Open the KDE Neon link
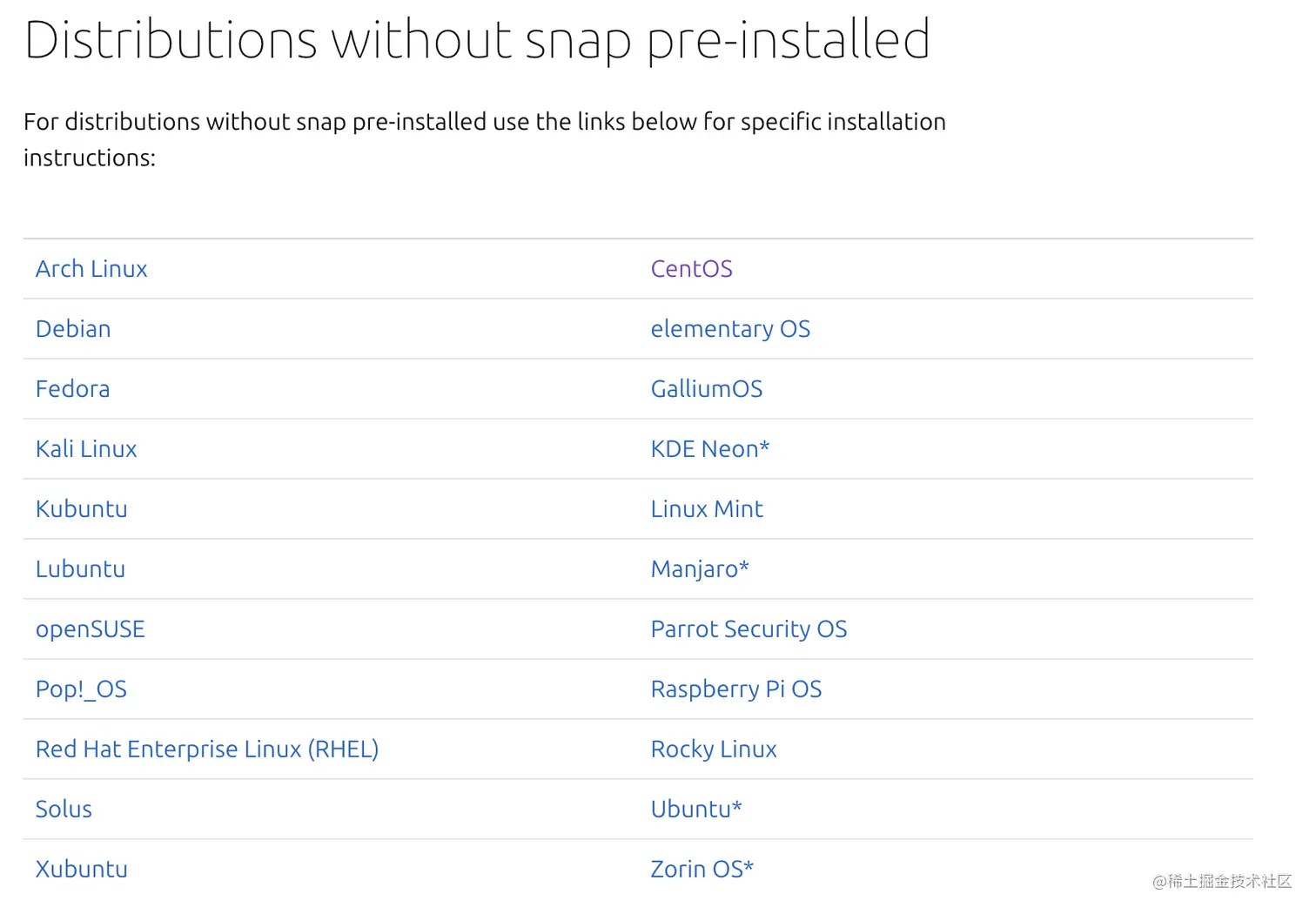 709,449
